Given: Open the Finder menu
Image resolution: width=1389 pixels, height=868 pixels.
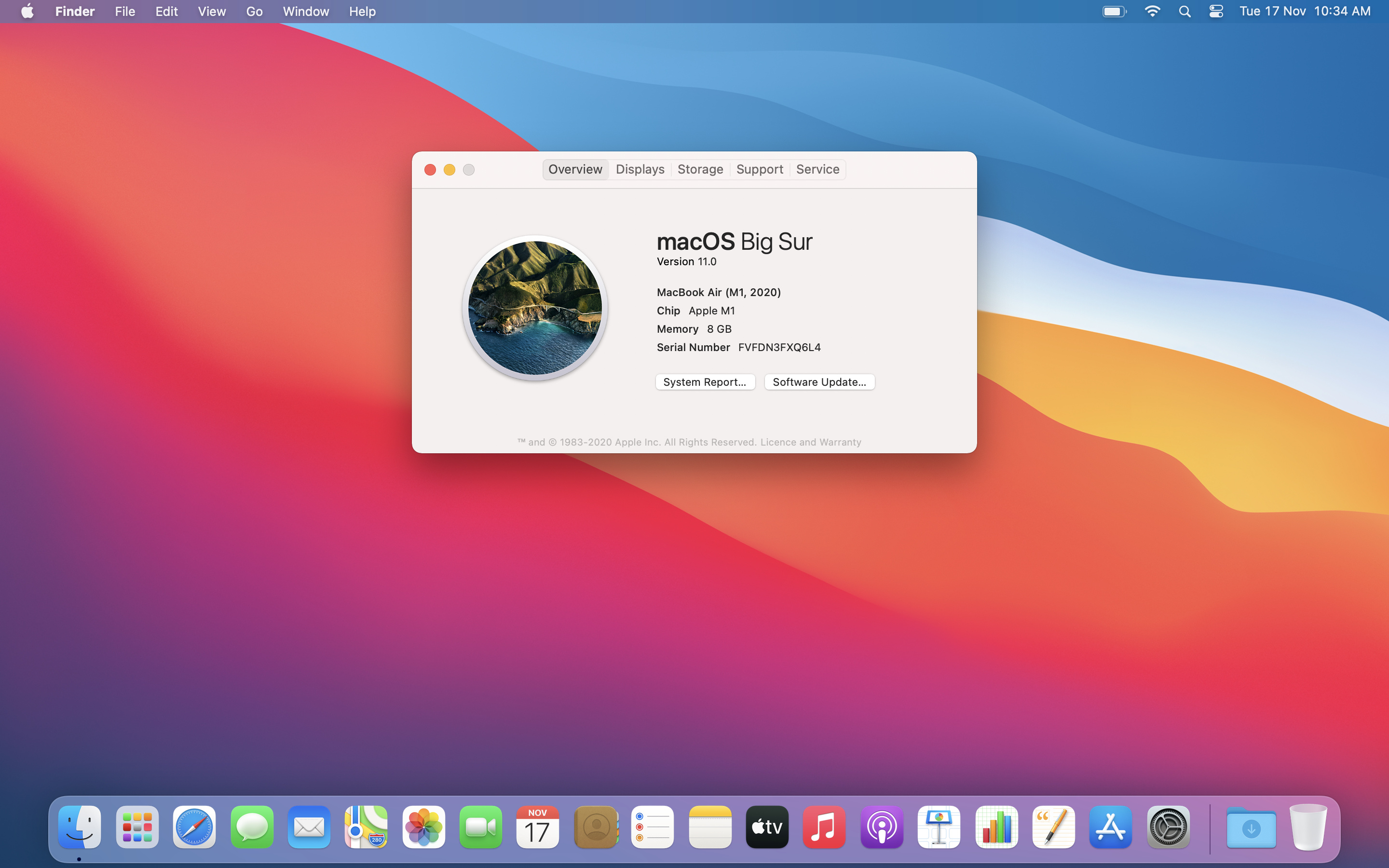Looking at the screenshot, I should [75, 12].
